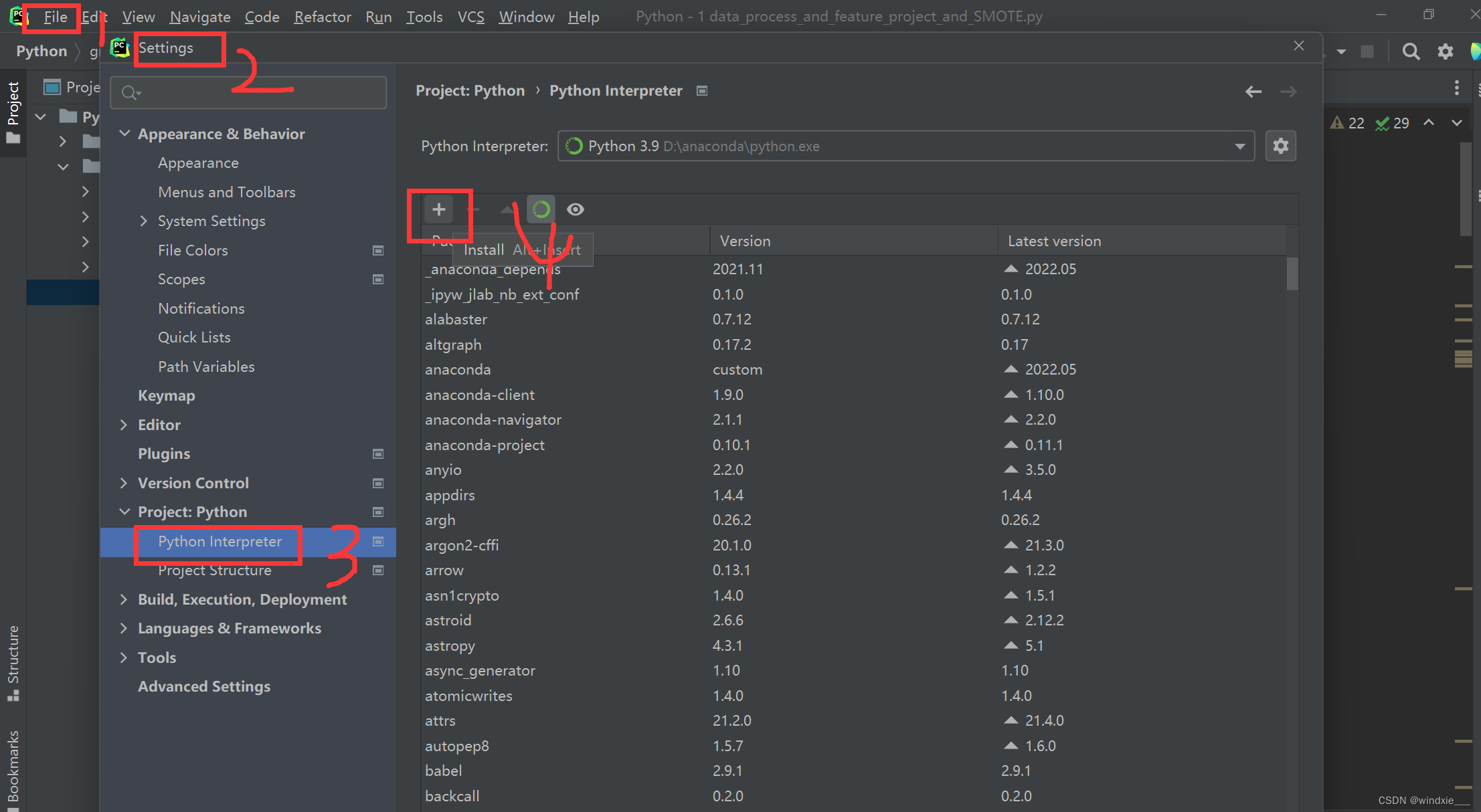Viewport: 1481px width, 812px height.
Task: Open the Refactor menu
Action: click(x=323, y=17)
